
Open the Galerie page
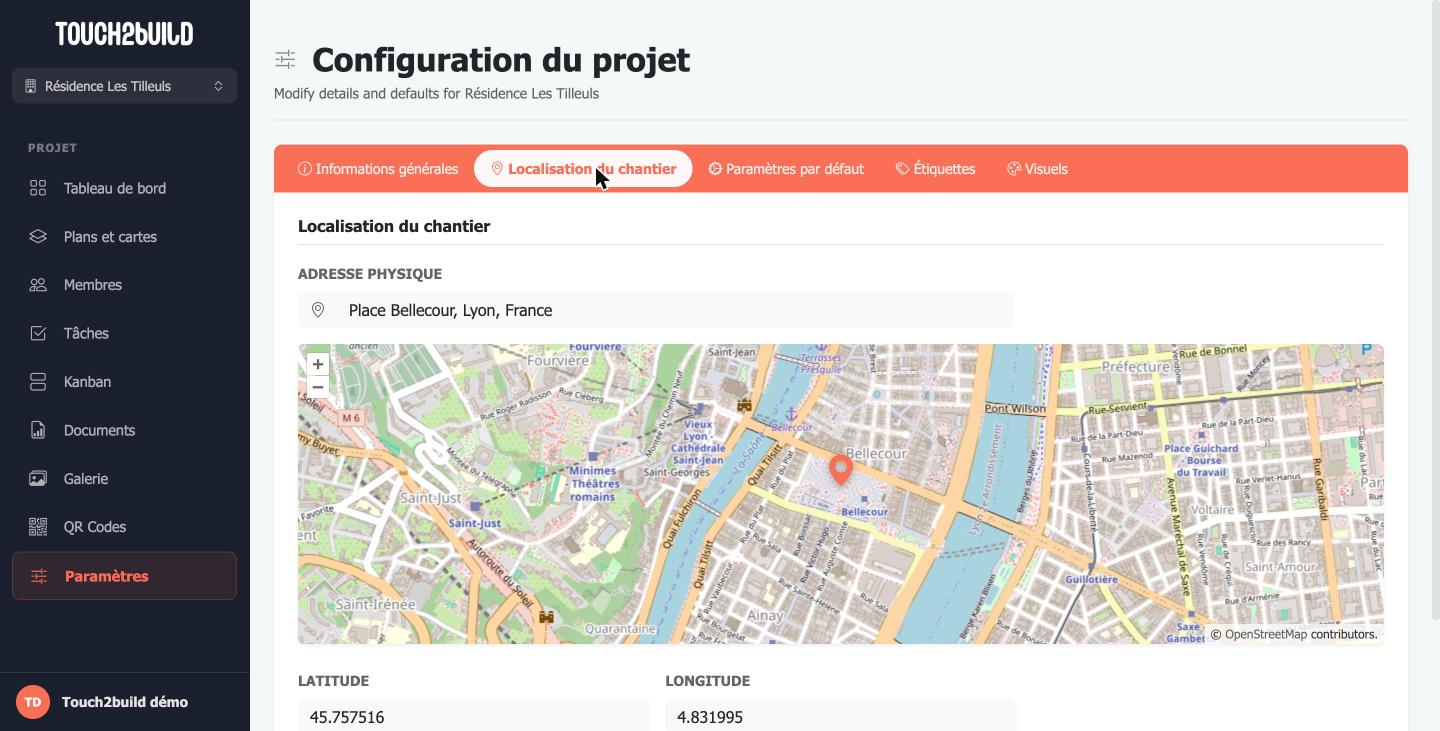124,479
